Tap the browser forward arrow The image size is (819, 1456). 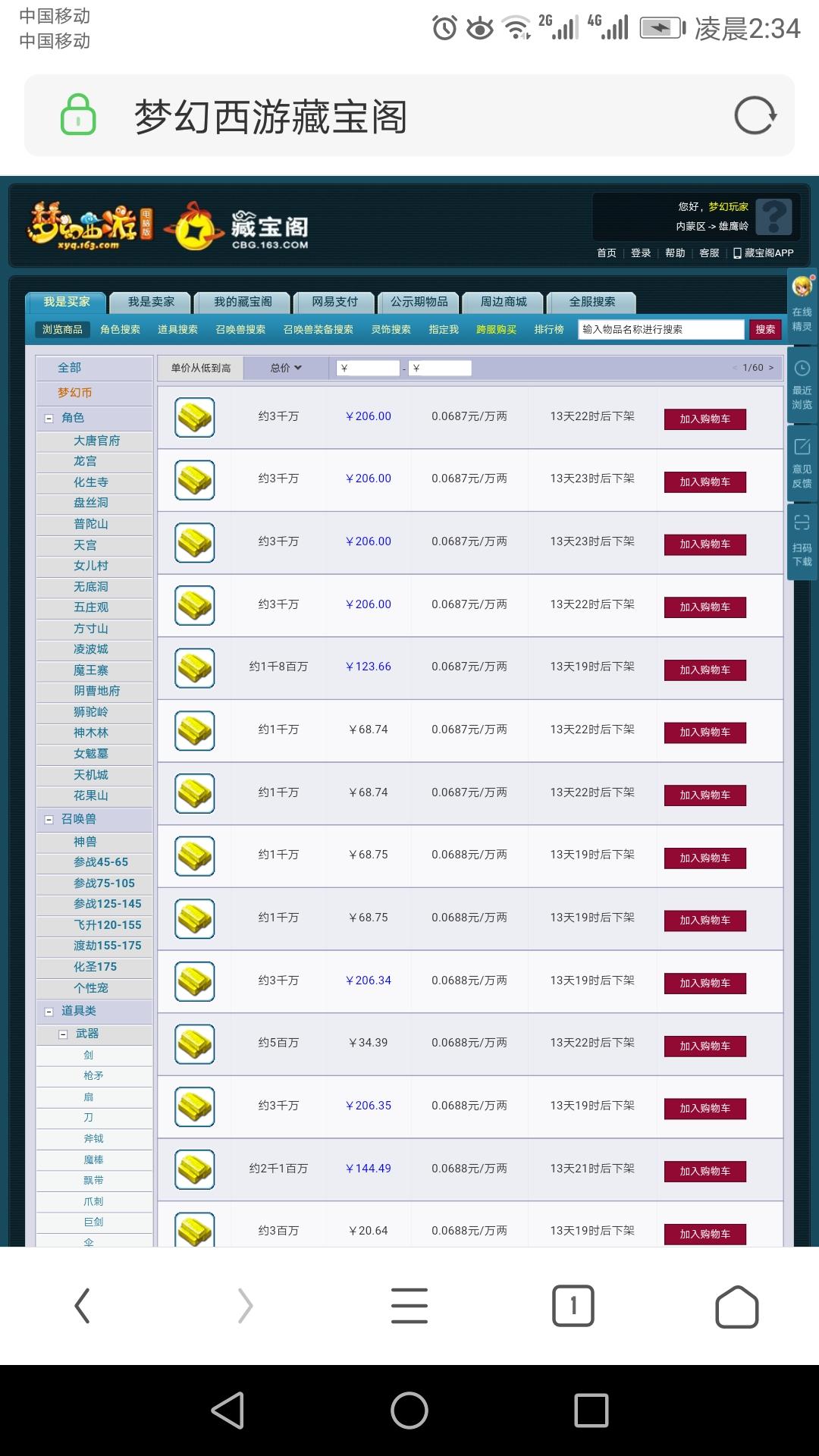(245, 1306)
